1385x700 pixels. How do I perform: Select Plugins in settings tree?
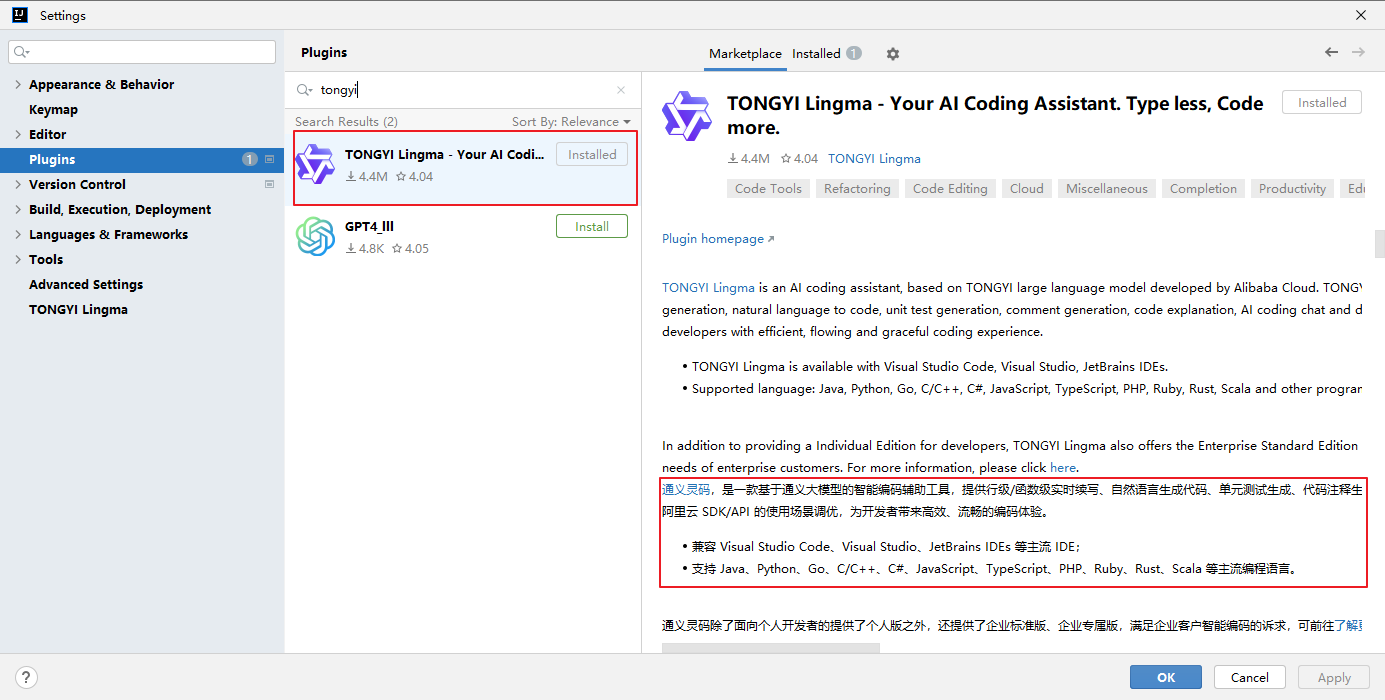point(142,160)
